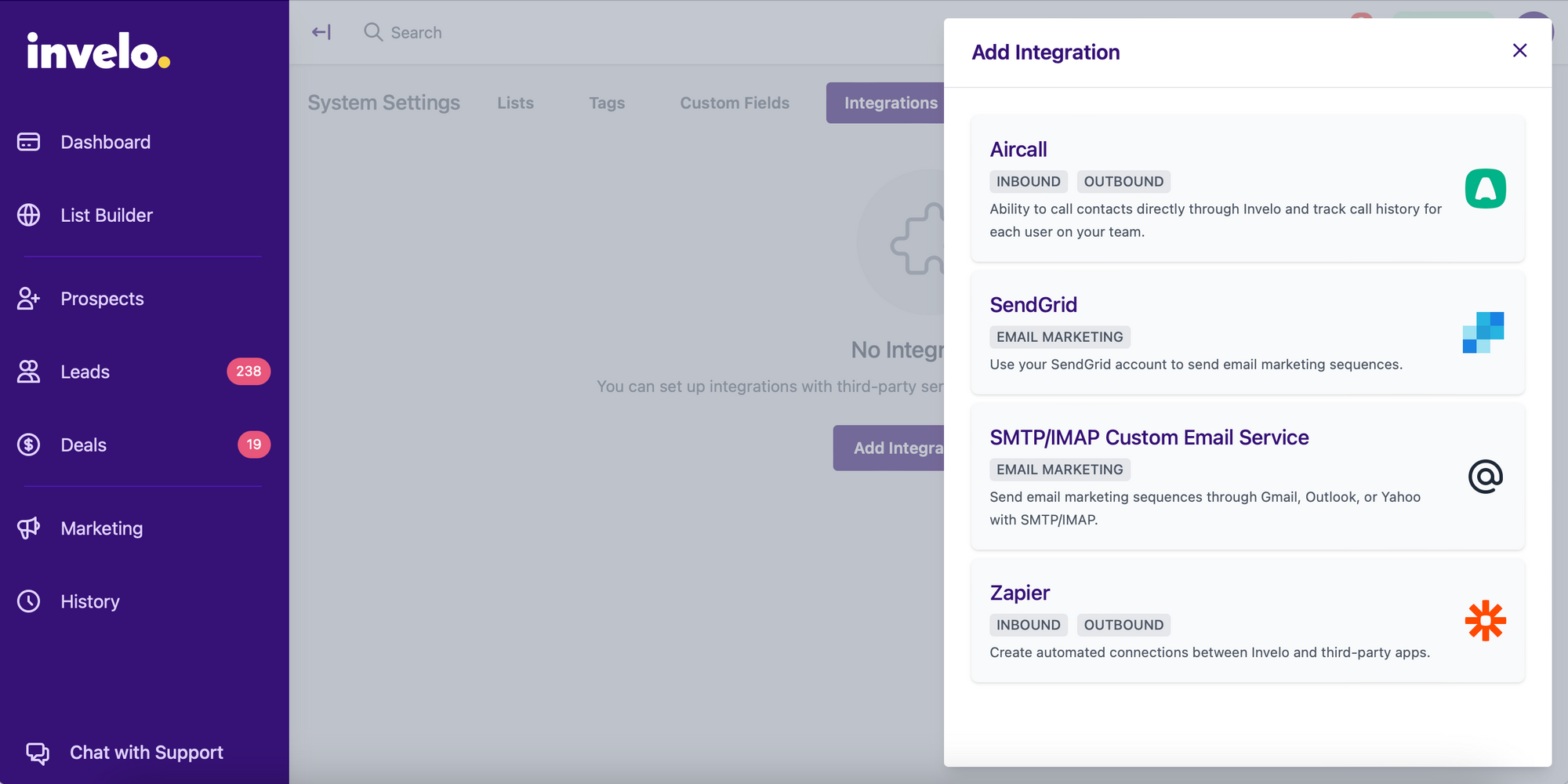Click the Aircall description text
The height and width of the screenshot is (784, 1568).
tap(1215, 220)
